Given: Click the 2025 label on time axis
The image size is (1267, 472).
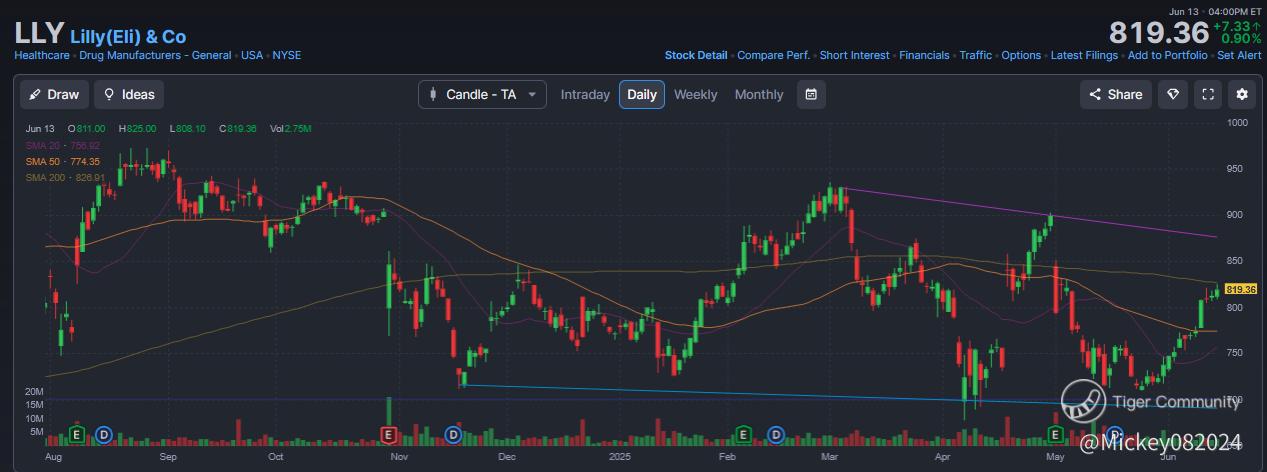Looking at the screenshot, I should pos(622,455).
